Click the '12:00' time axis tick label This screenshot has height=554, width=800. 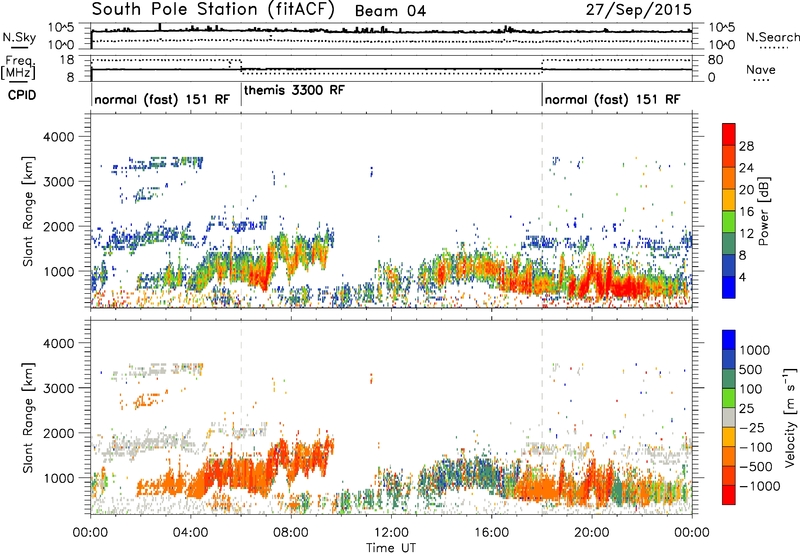coord(391,533)
